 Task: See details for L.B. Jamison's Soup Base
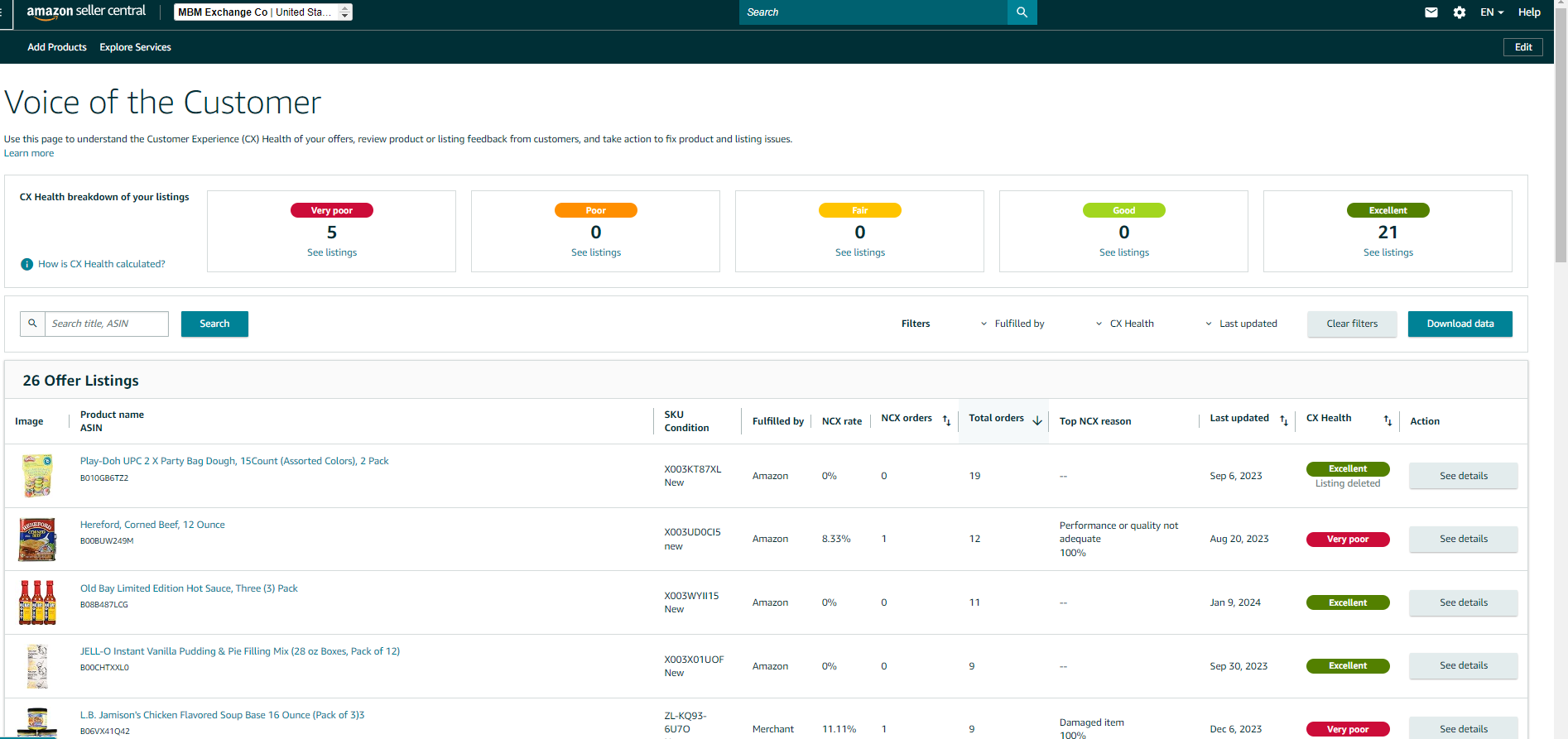tap(1464, 728)
